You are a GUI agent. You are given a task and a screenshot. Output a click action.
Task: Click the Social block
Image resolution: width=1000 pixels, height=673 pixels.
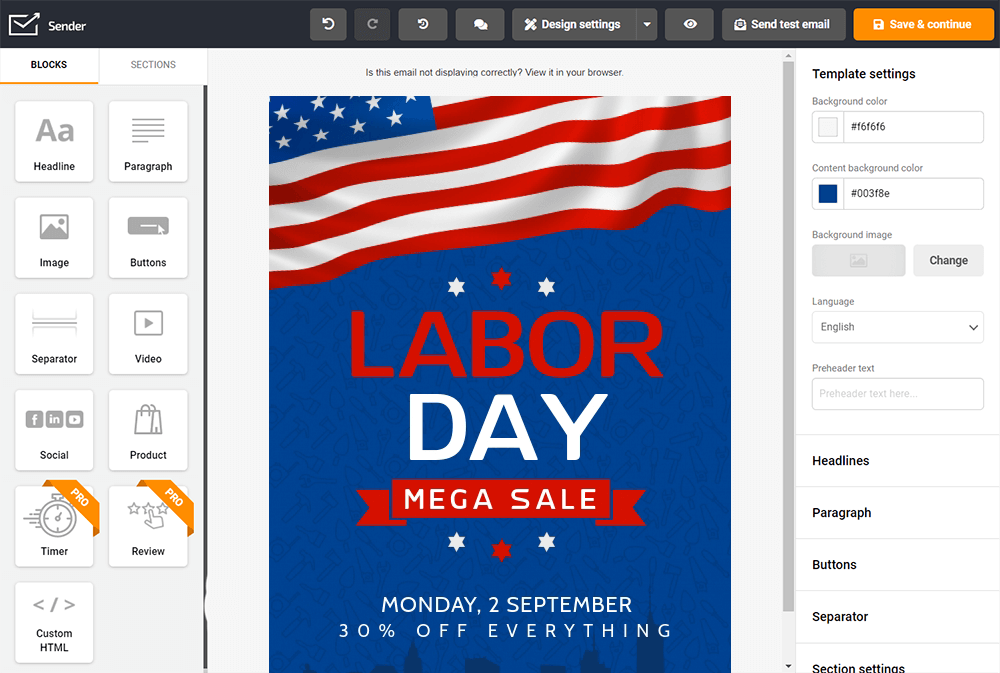[54, 430]
